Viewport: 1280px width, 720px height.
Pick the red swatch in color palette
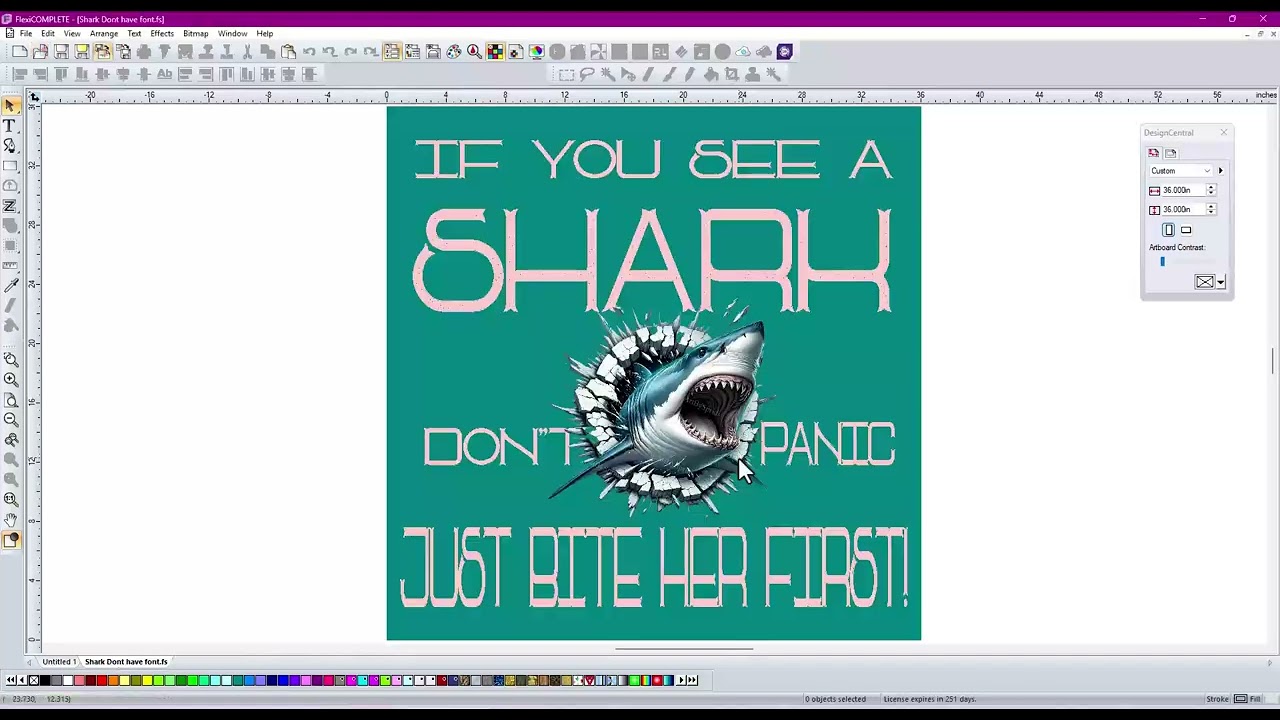(x=102, y=681)
